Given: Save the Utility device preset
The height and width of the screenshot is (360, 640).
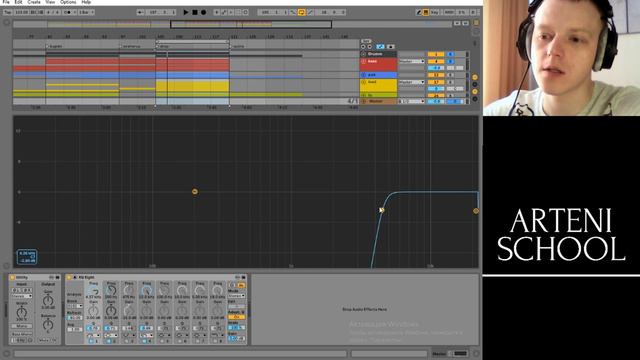Looking at the screenshot, I should (58, 277).
